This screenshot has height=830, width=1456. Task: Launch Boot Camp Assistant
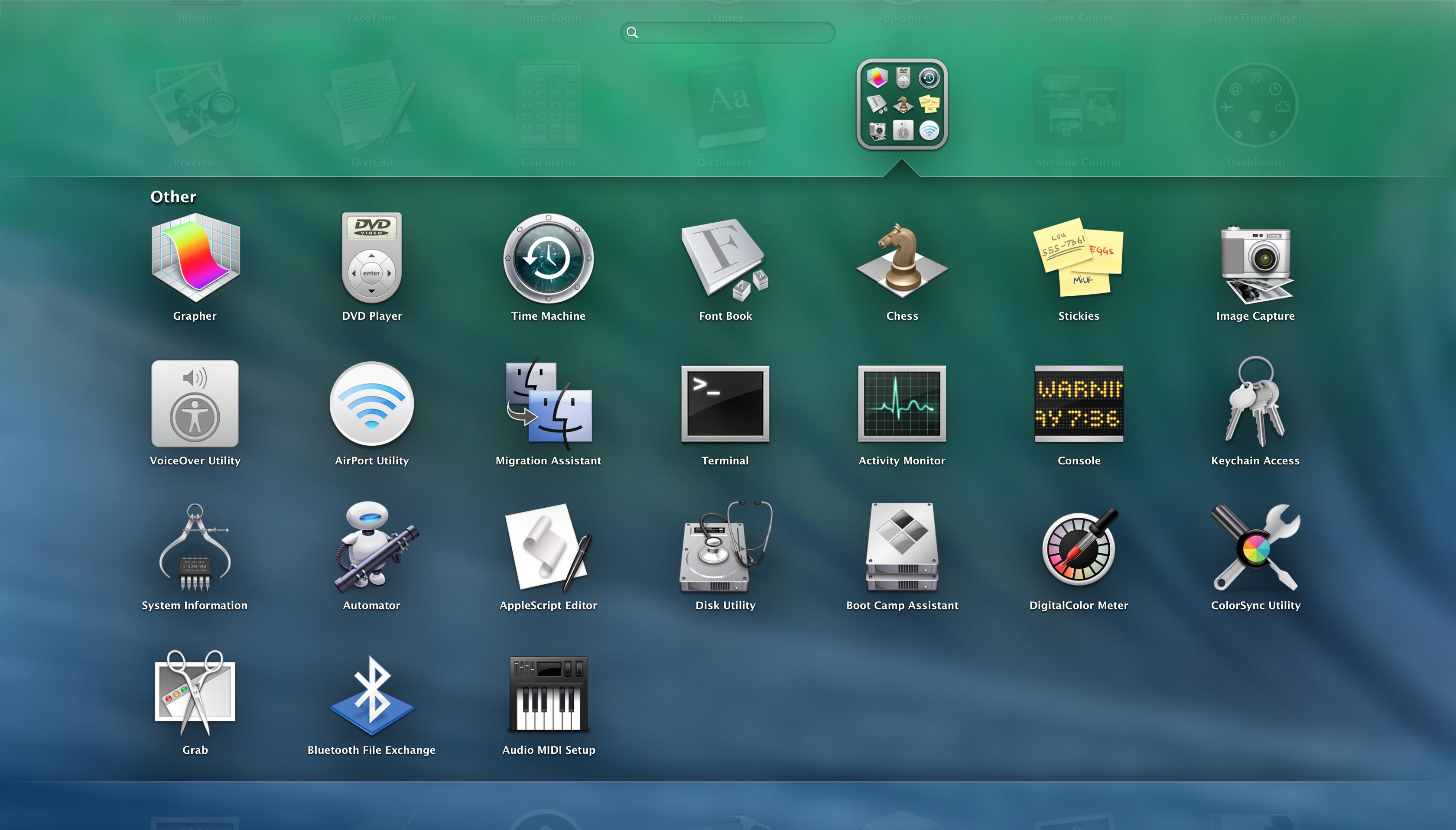pos(902,548)
